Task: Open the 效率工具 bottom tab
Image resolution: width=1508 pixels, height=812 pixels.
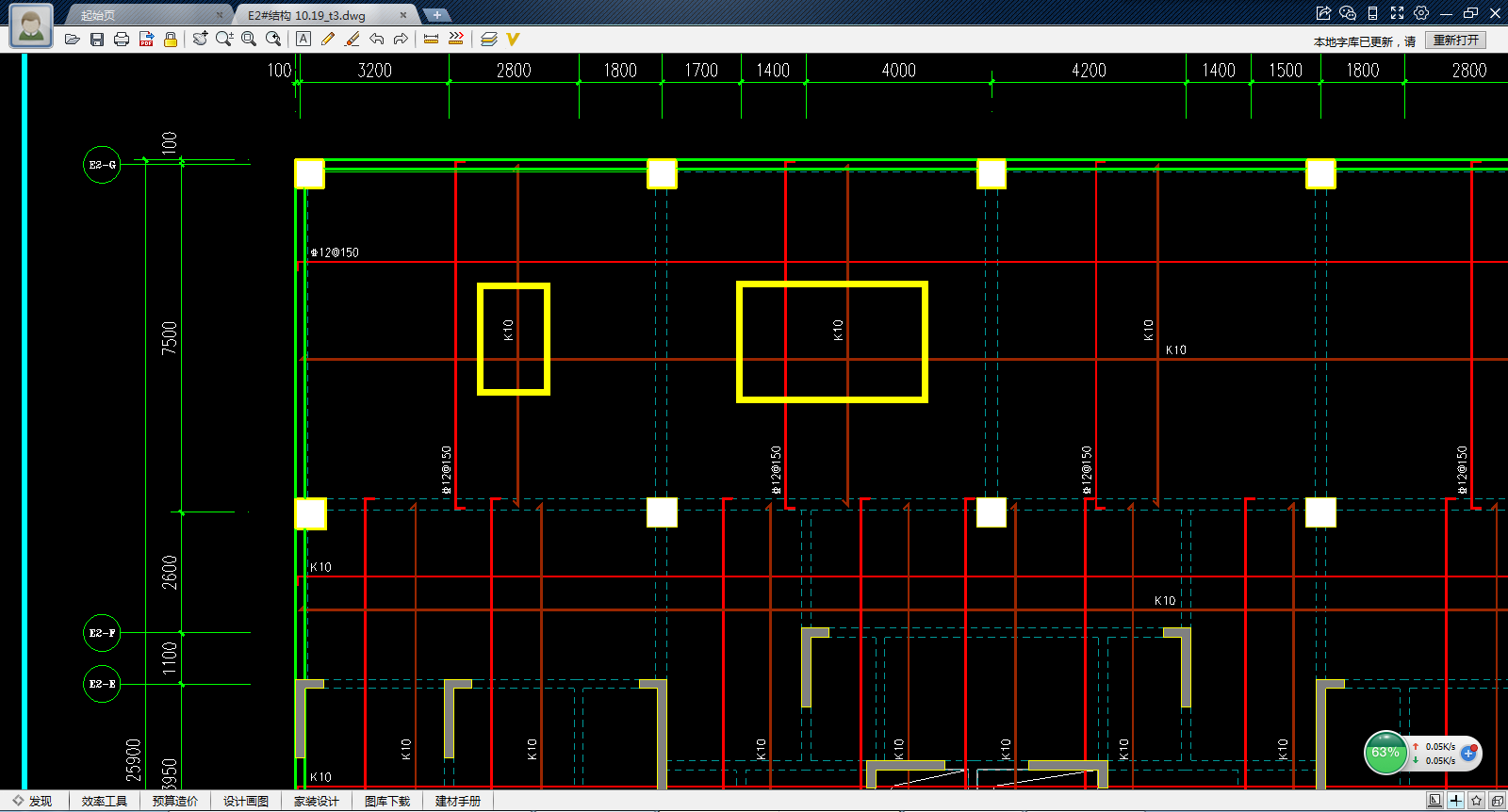Action: tap(104, 801)
